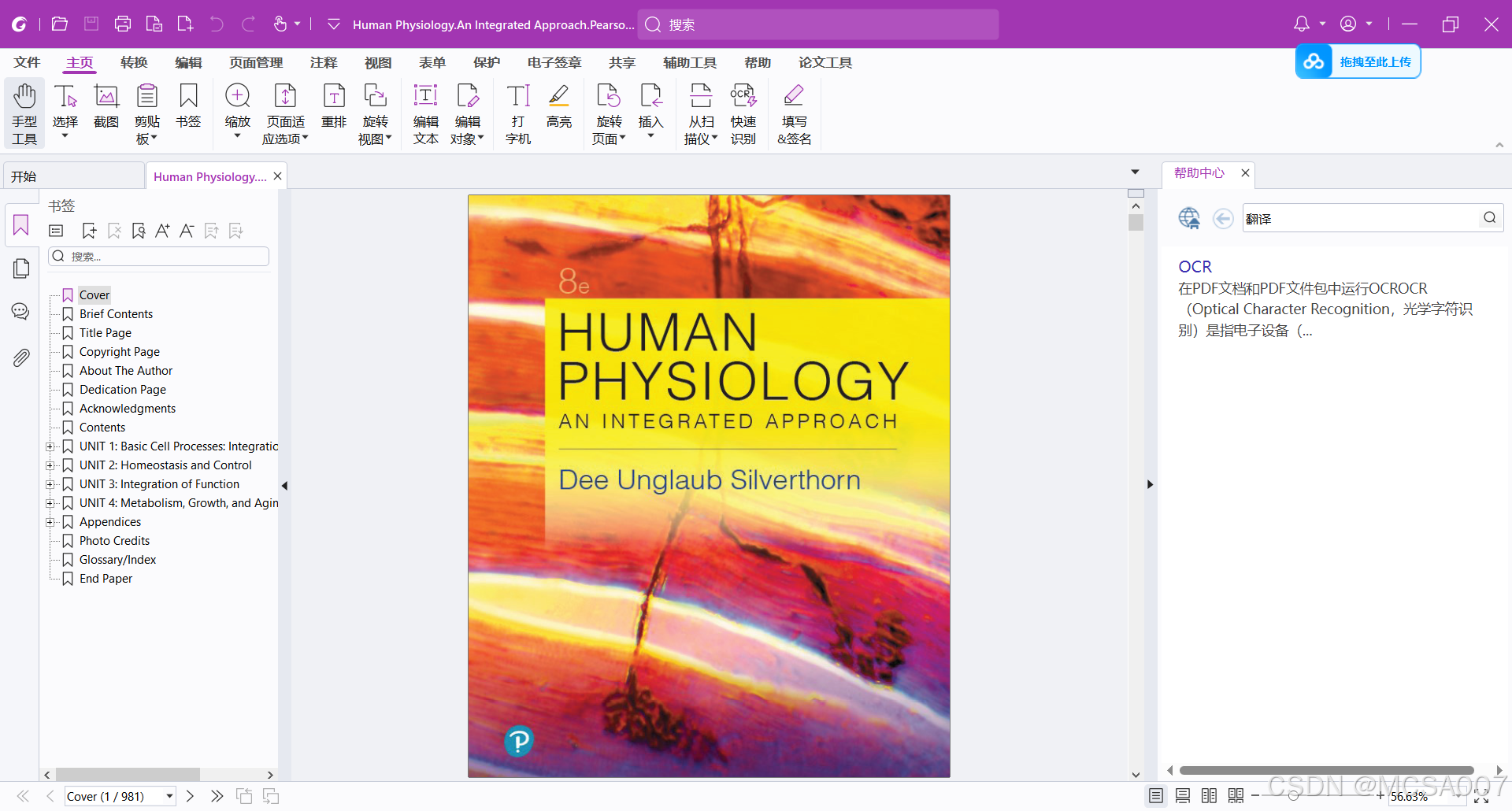Switch to the Edit (编辑) ribbon tab

(188, 62)
